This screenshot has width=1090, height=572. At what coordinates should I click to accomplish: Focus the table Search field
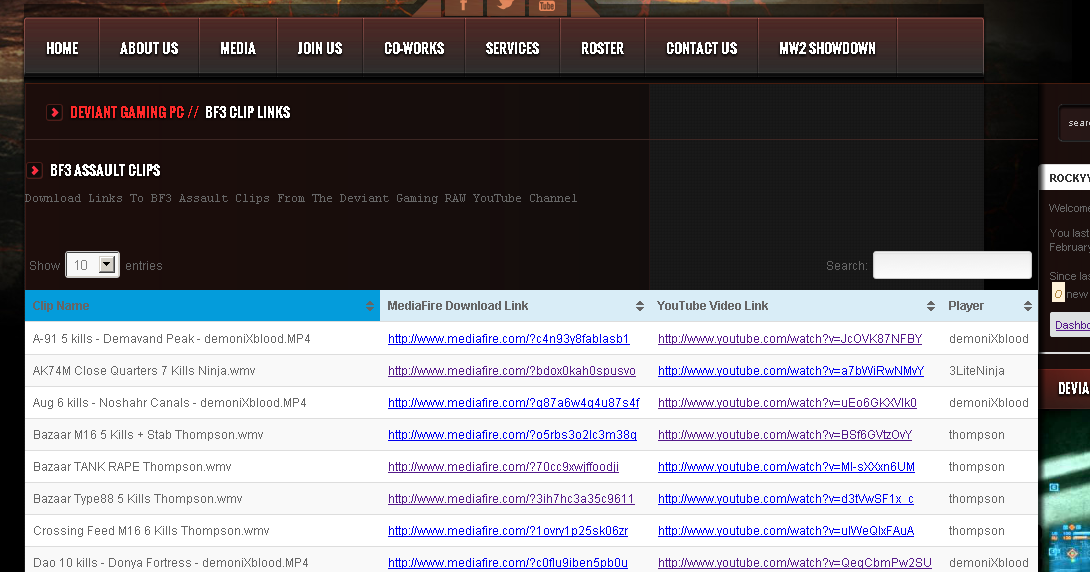[952, 265]
